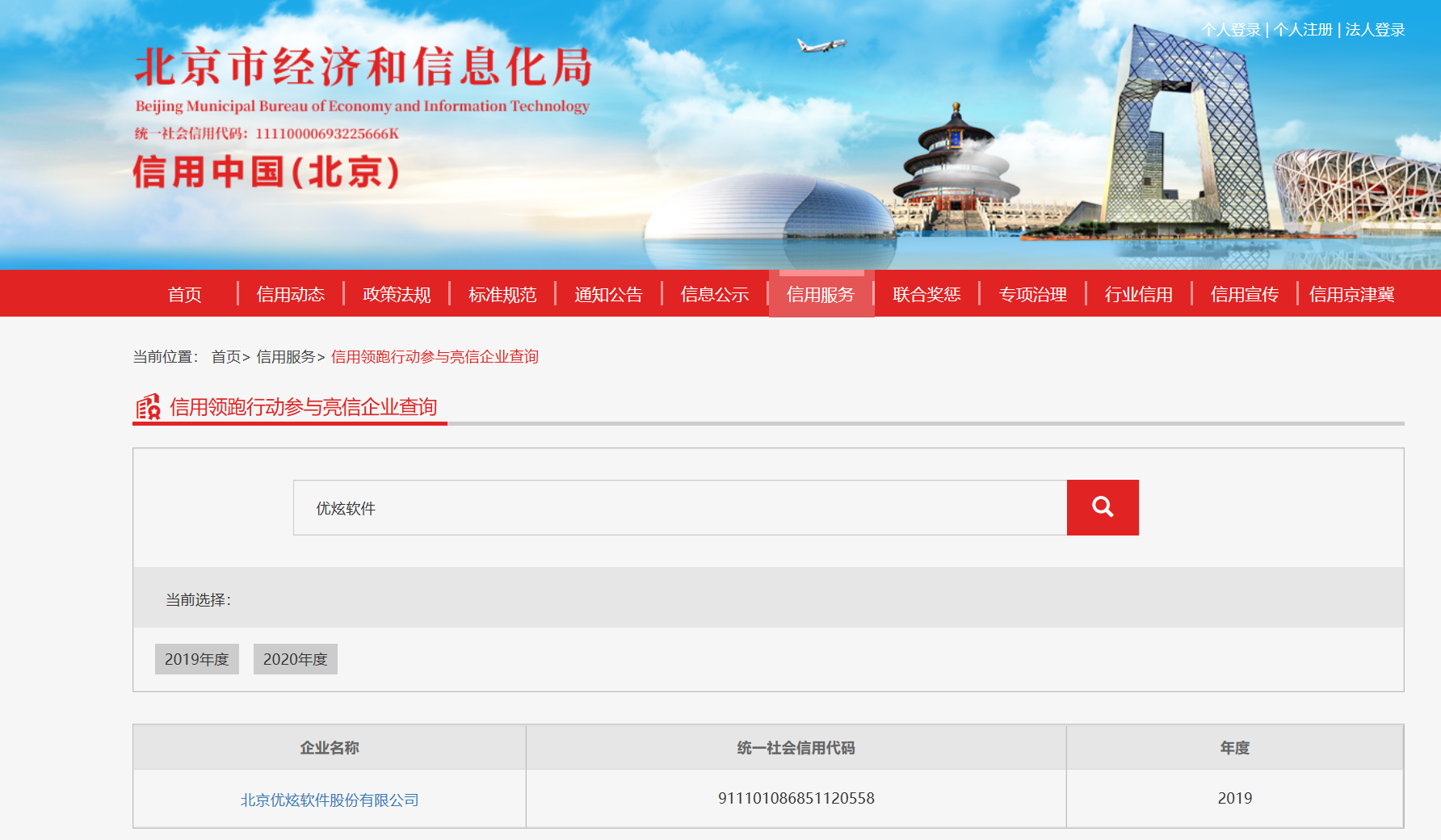This screenshot has width=1441, height=840.
Task: Open the 行业信用 menu entry
Action: pyautogui.click(x=1138, y=295)
